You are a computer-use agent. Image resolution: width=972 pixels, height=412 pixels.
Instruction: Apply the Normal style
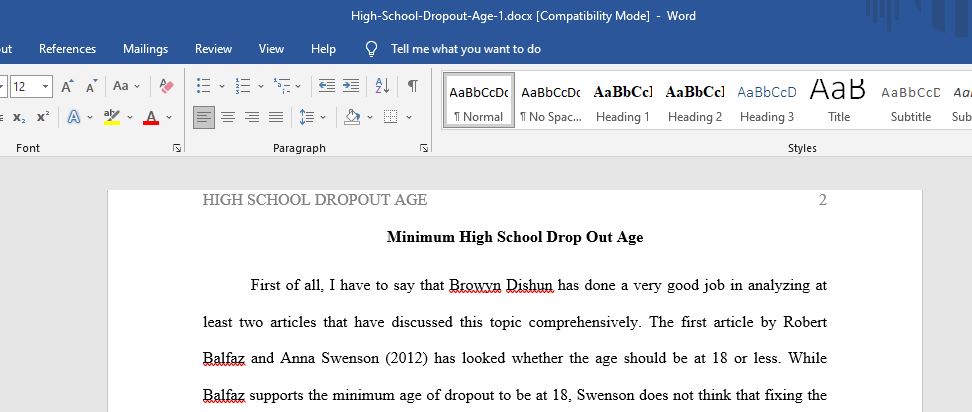coord(479,100)
